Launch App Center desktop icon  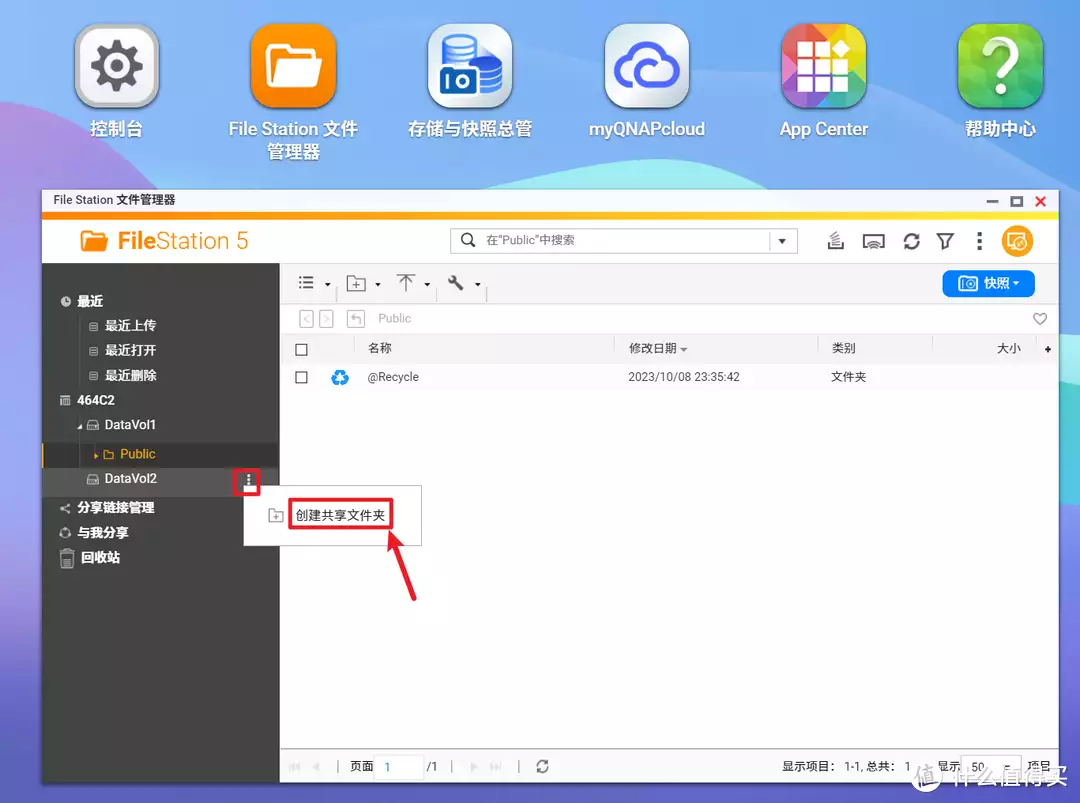point(823,66)
